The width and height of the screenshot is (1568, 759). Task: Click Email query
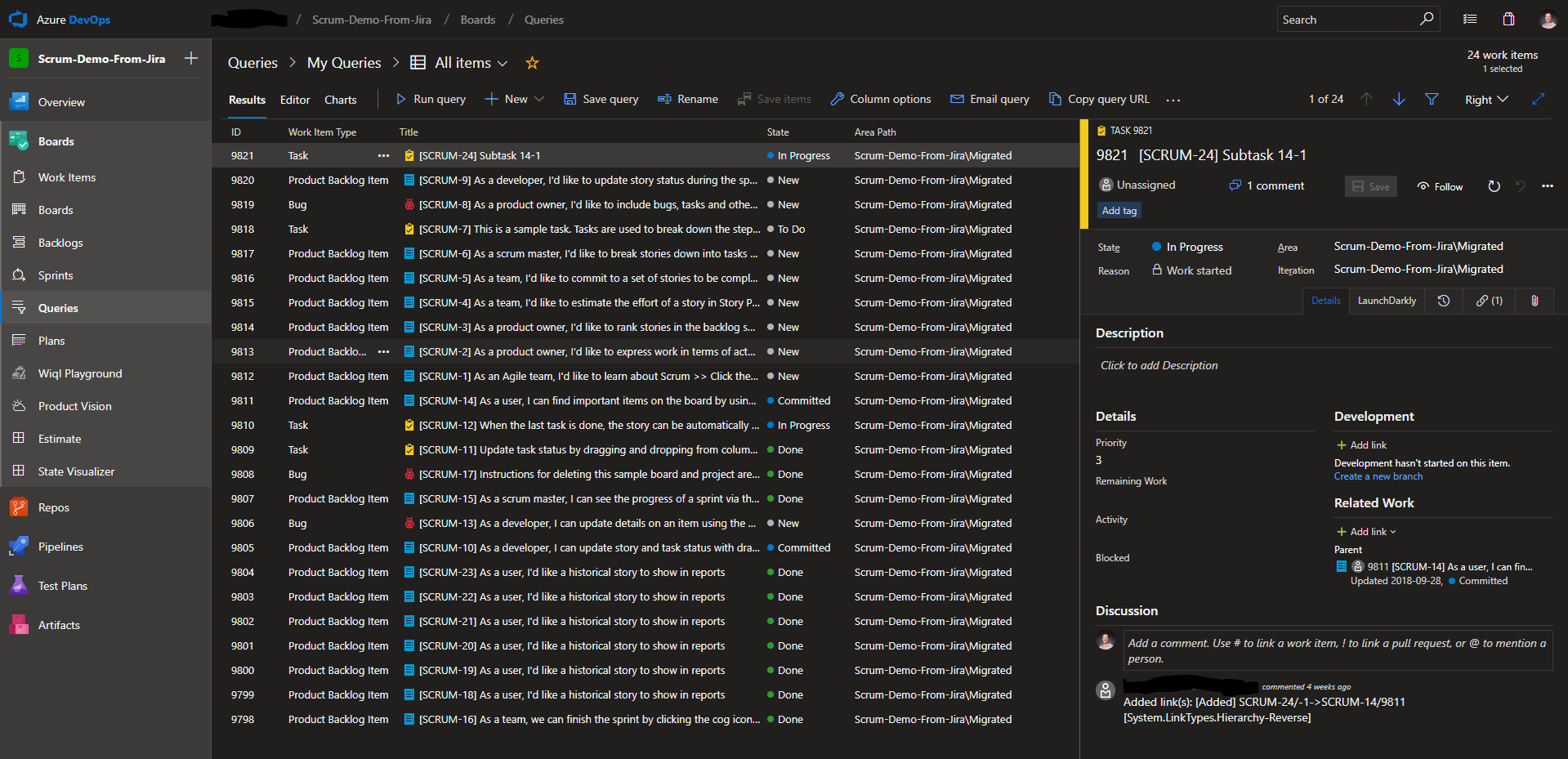point(989,99)
